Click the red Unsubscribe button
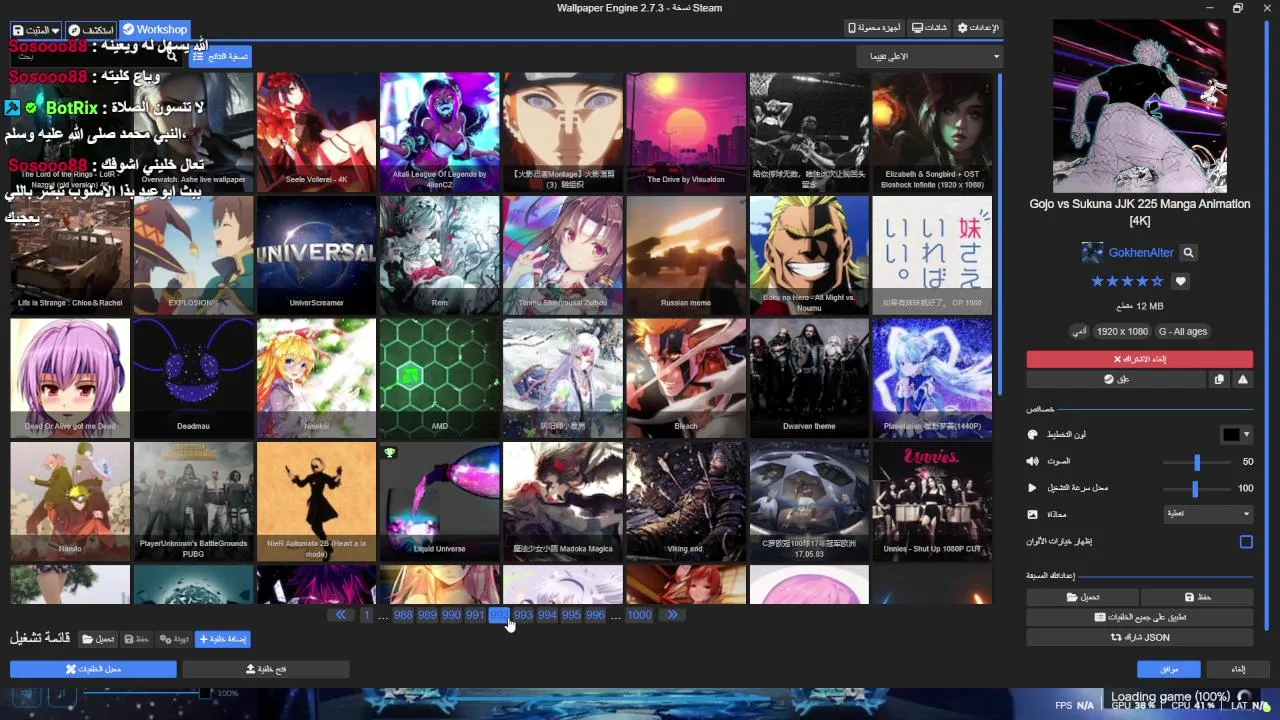1280x720 pixels. 1140,359
